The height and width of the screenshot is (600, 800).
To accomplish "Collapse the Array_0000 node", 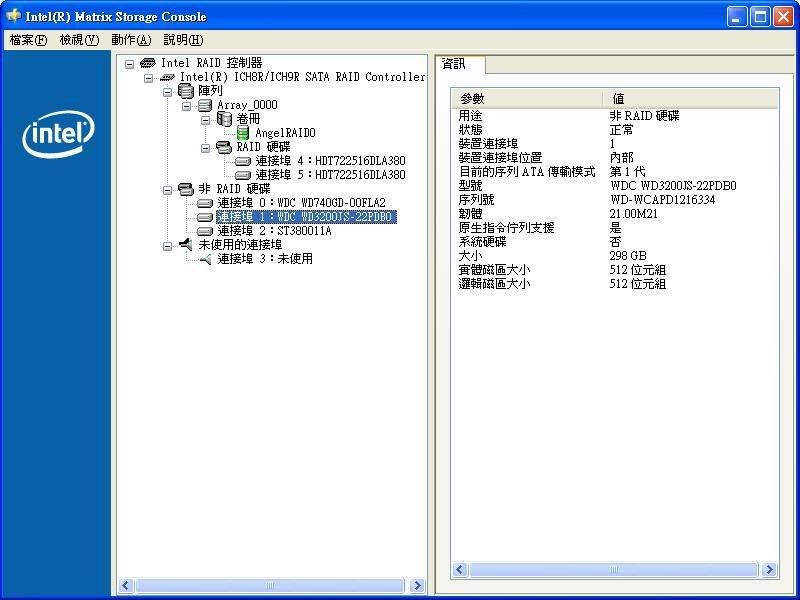I will point(187,106).
